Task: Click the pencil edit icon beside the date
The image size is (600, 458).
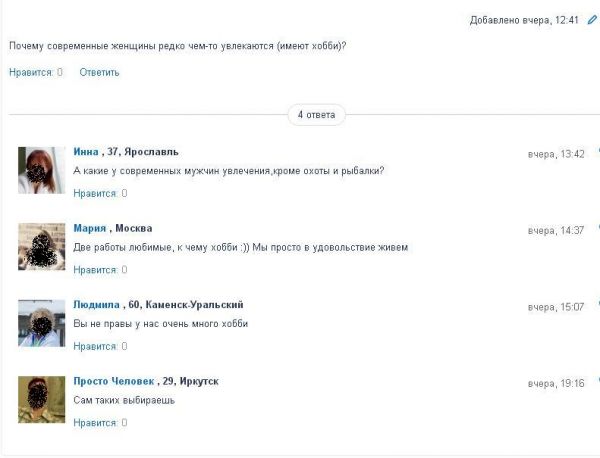Action: tap(592, 20)
